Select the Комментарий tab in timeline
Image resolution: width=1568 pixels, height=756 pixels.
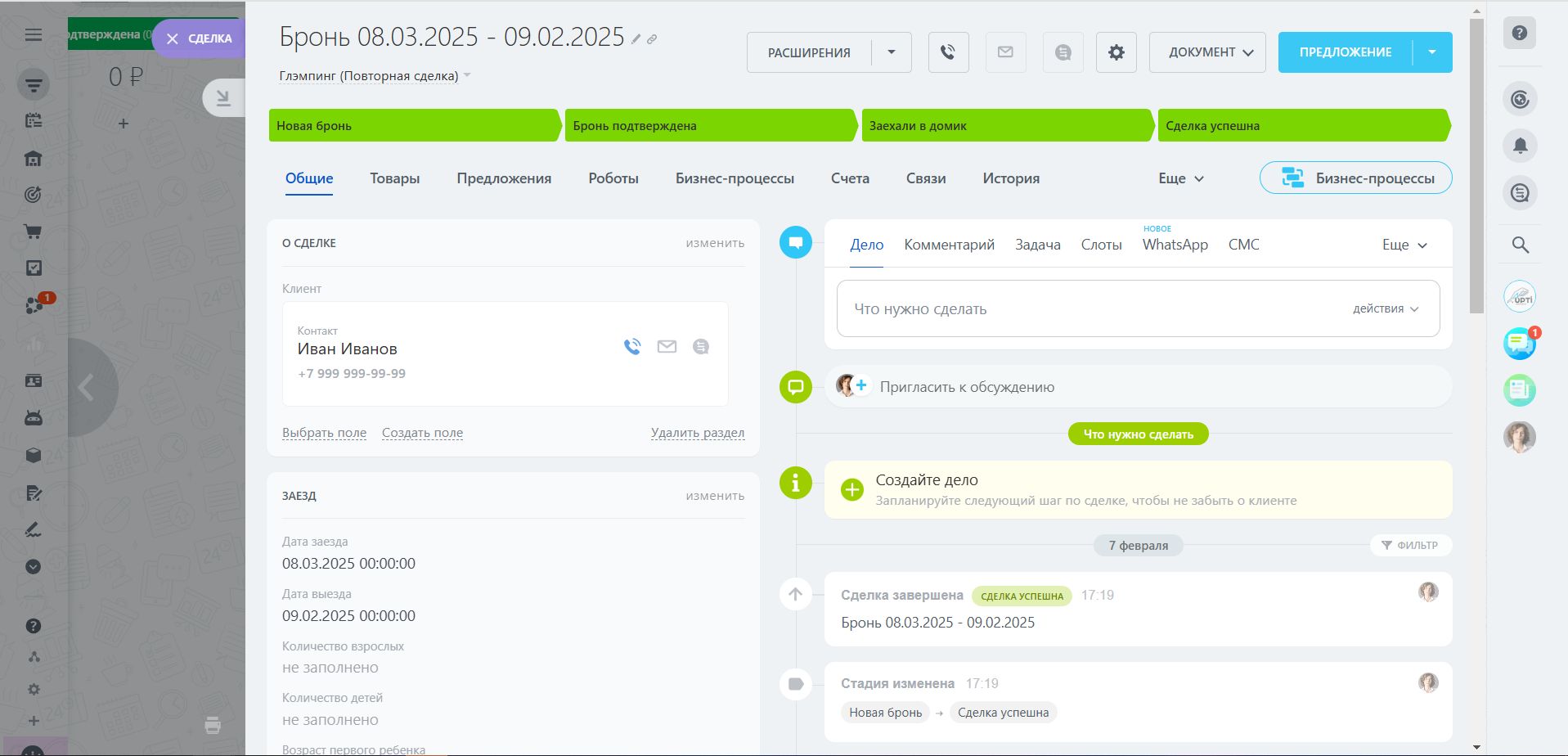pos(949,245)
